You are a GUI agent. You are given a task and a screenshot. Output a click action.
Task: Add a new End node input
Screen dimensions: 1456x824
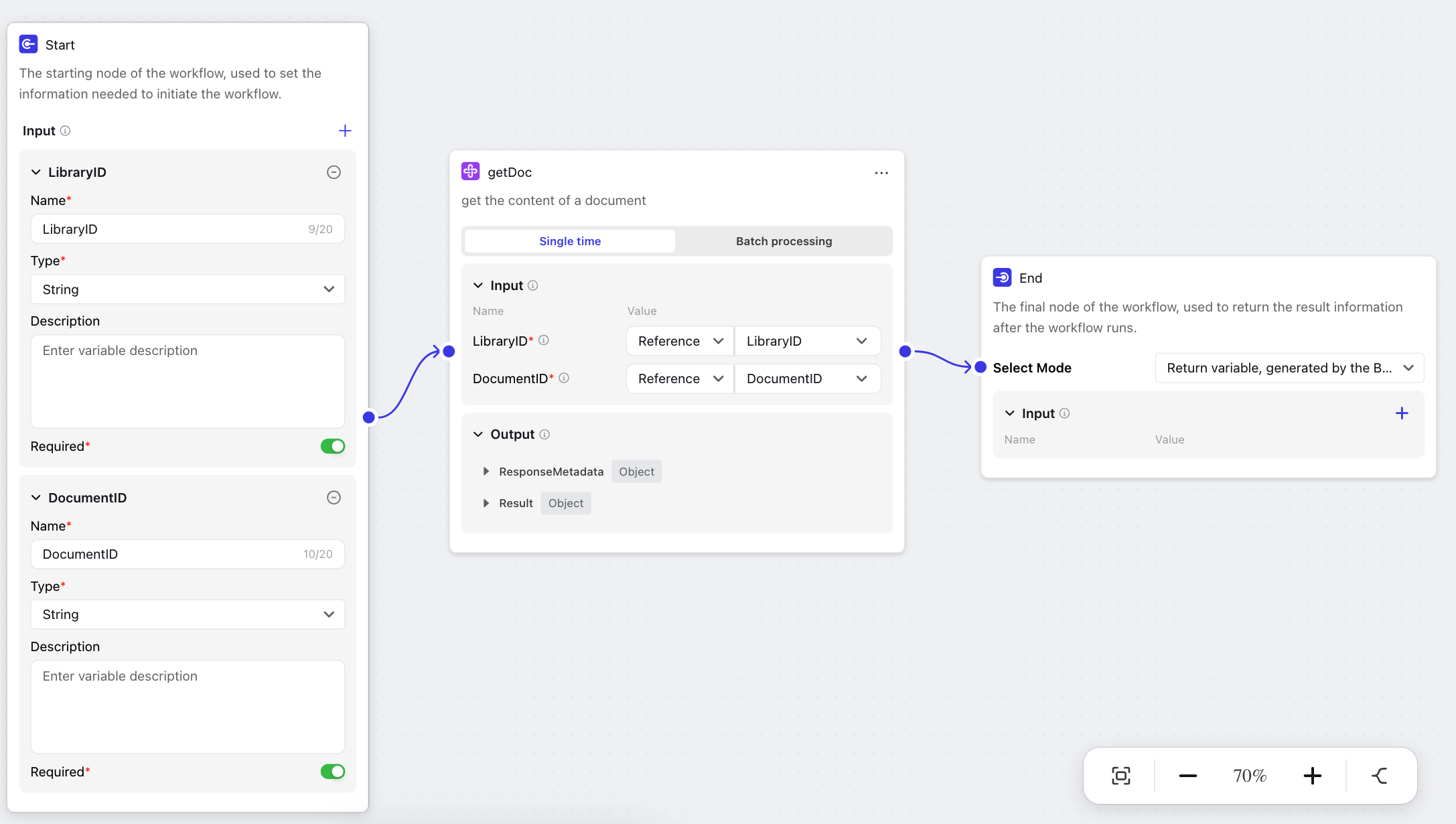(1402, 413)
